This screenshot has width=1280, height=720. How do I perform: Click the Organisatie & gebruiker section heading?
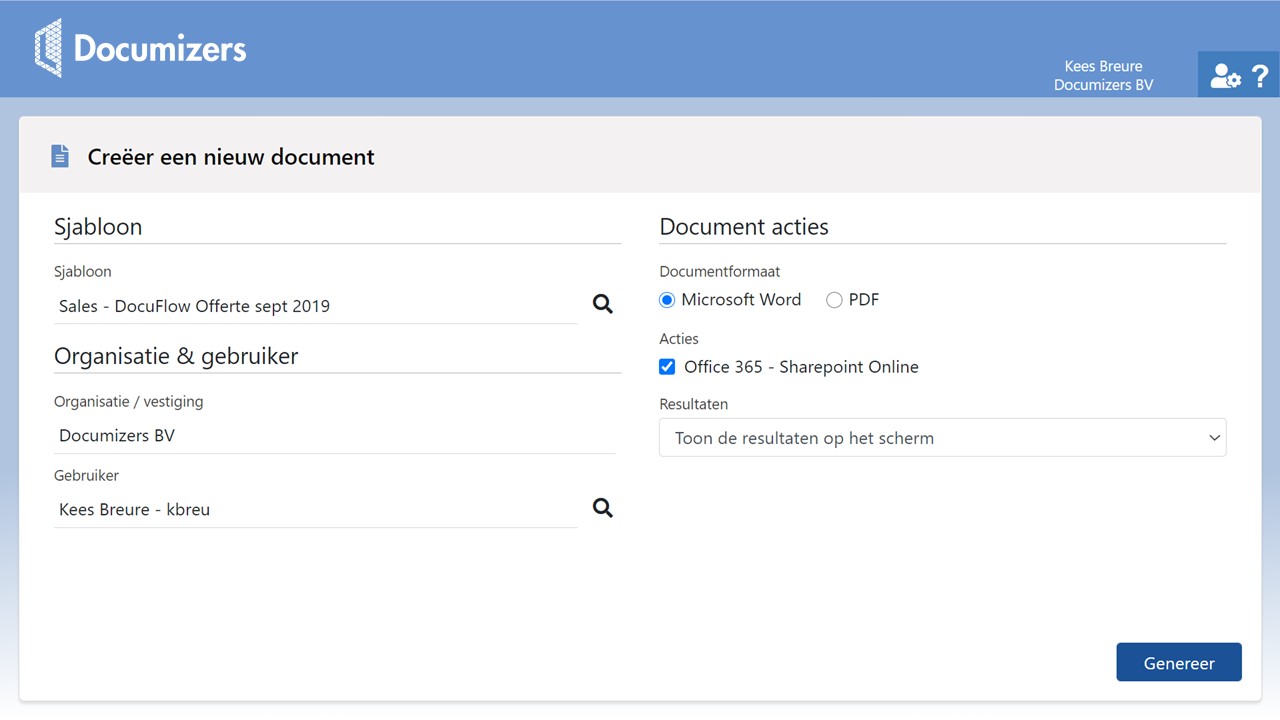click(176, 357)
